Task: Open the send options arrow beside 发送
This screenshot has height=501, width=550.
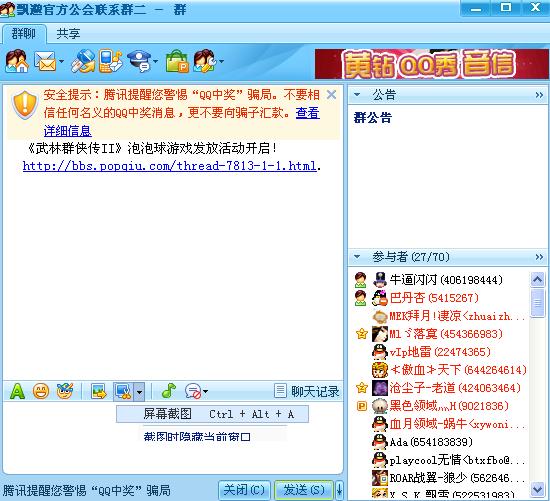Action: (339, 489)
